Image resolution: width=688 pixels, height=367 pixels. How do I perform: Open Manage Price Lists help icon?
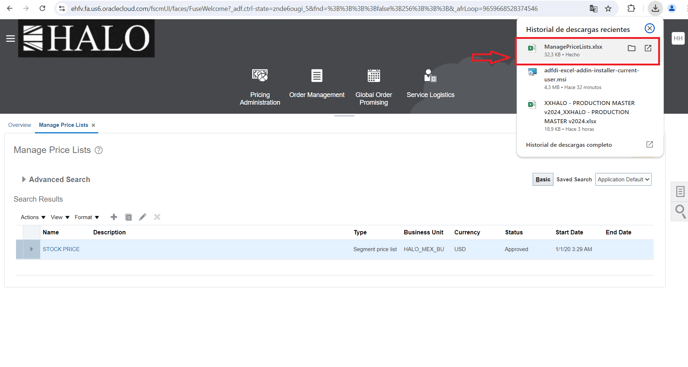99,150
